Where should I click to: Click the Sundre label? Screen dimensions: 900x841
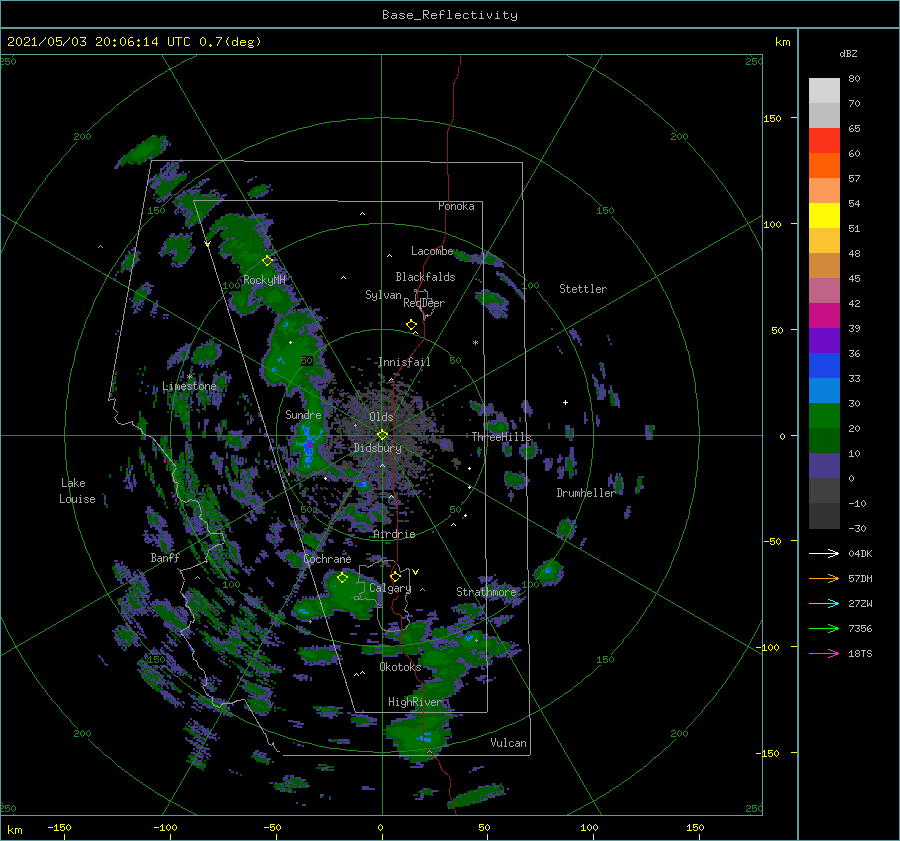tap(304, 414)
